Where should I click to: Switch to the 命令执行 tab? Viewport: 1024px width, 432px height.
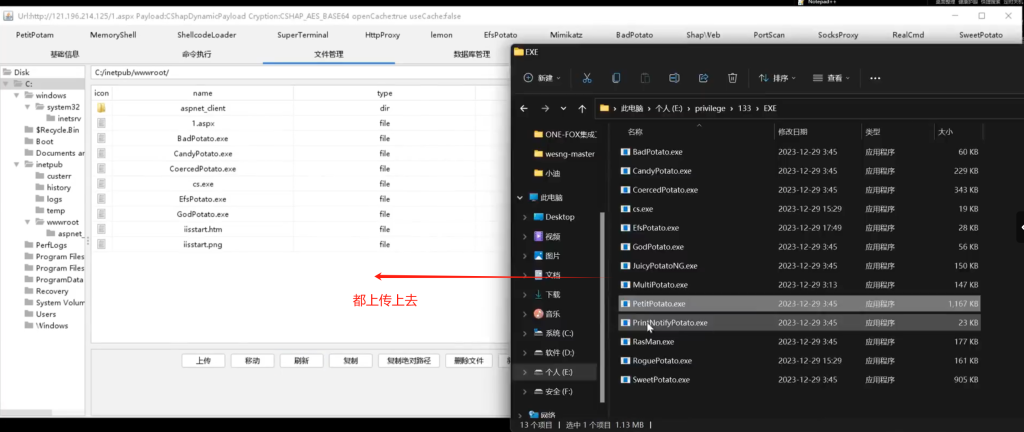pos(197,54)
